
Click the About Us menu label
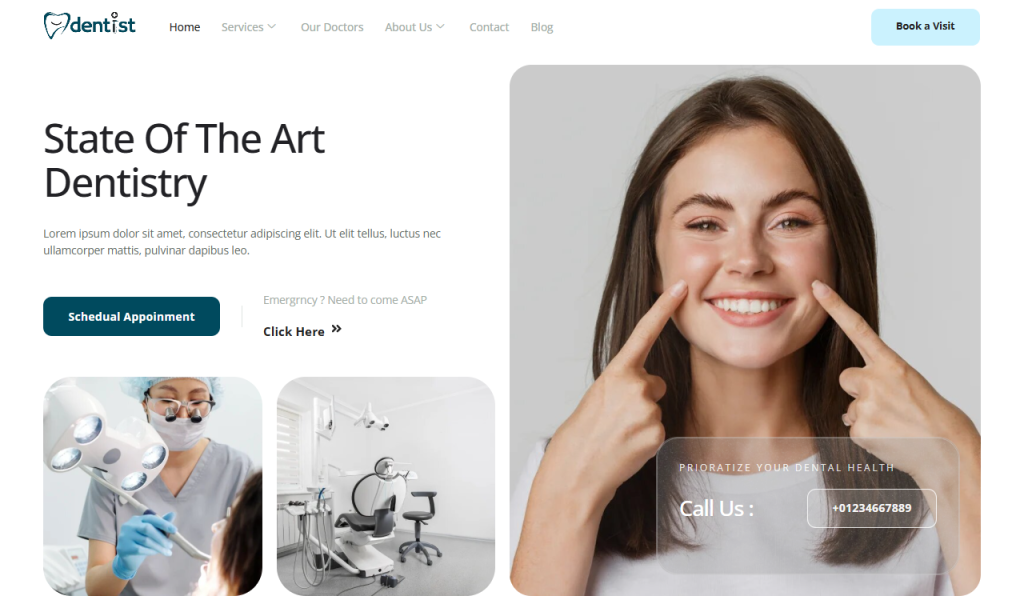coord(408,27)
